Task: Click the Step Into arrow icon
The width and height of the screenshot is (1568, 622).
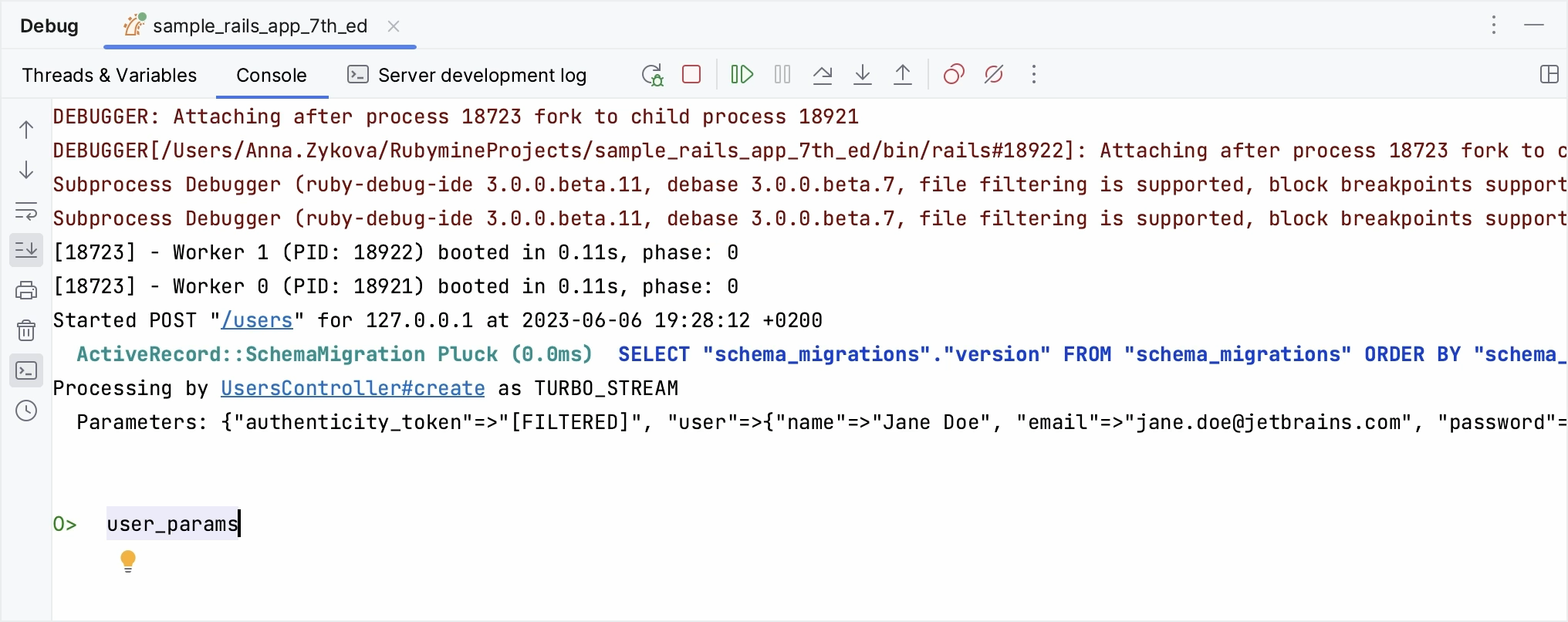Action: coord(863,75)
